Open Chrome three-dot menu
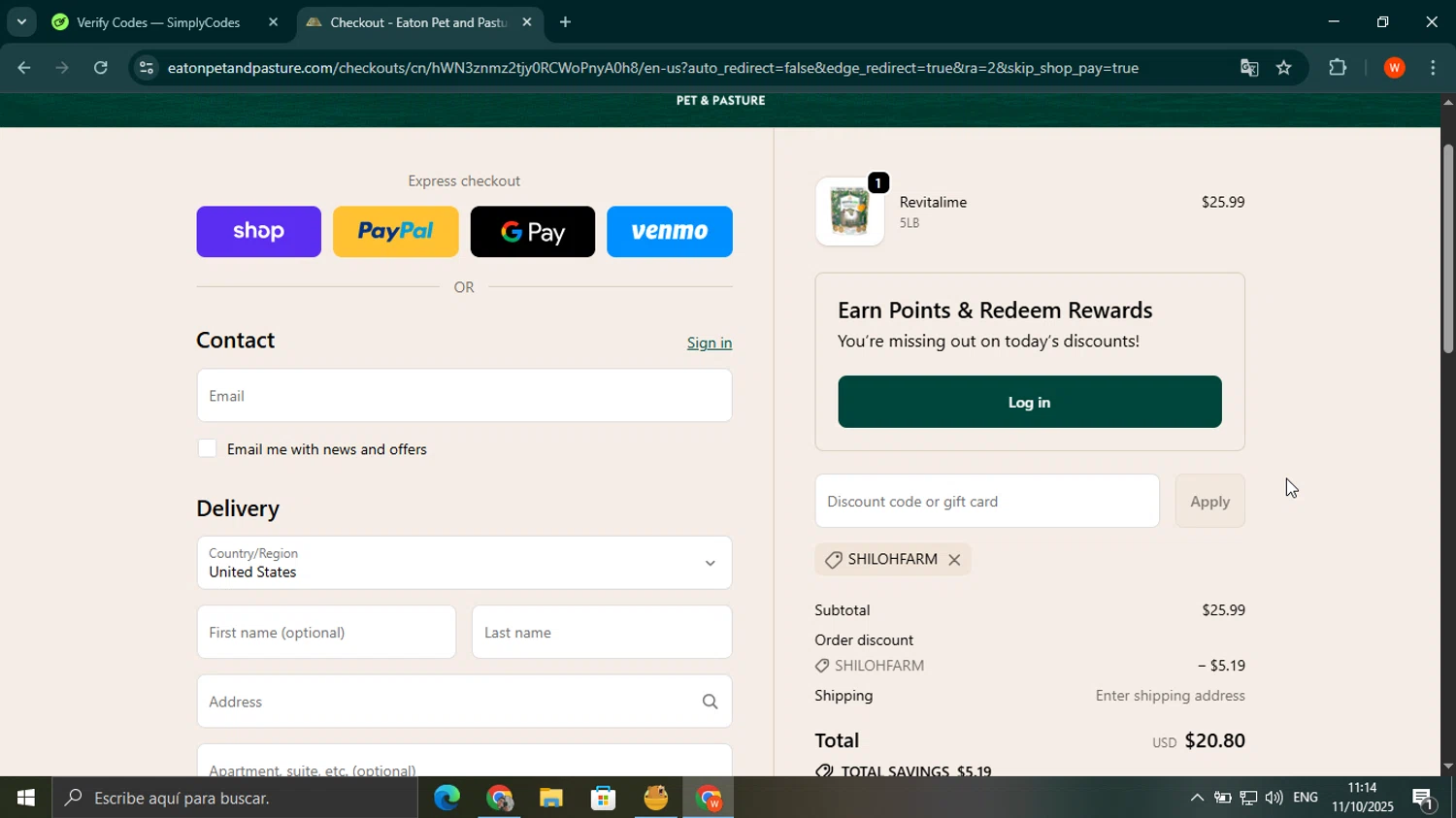Viewport: 1456px width, 818px height. point(1433,68)
